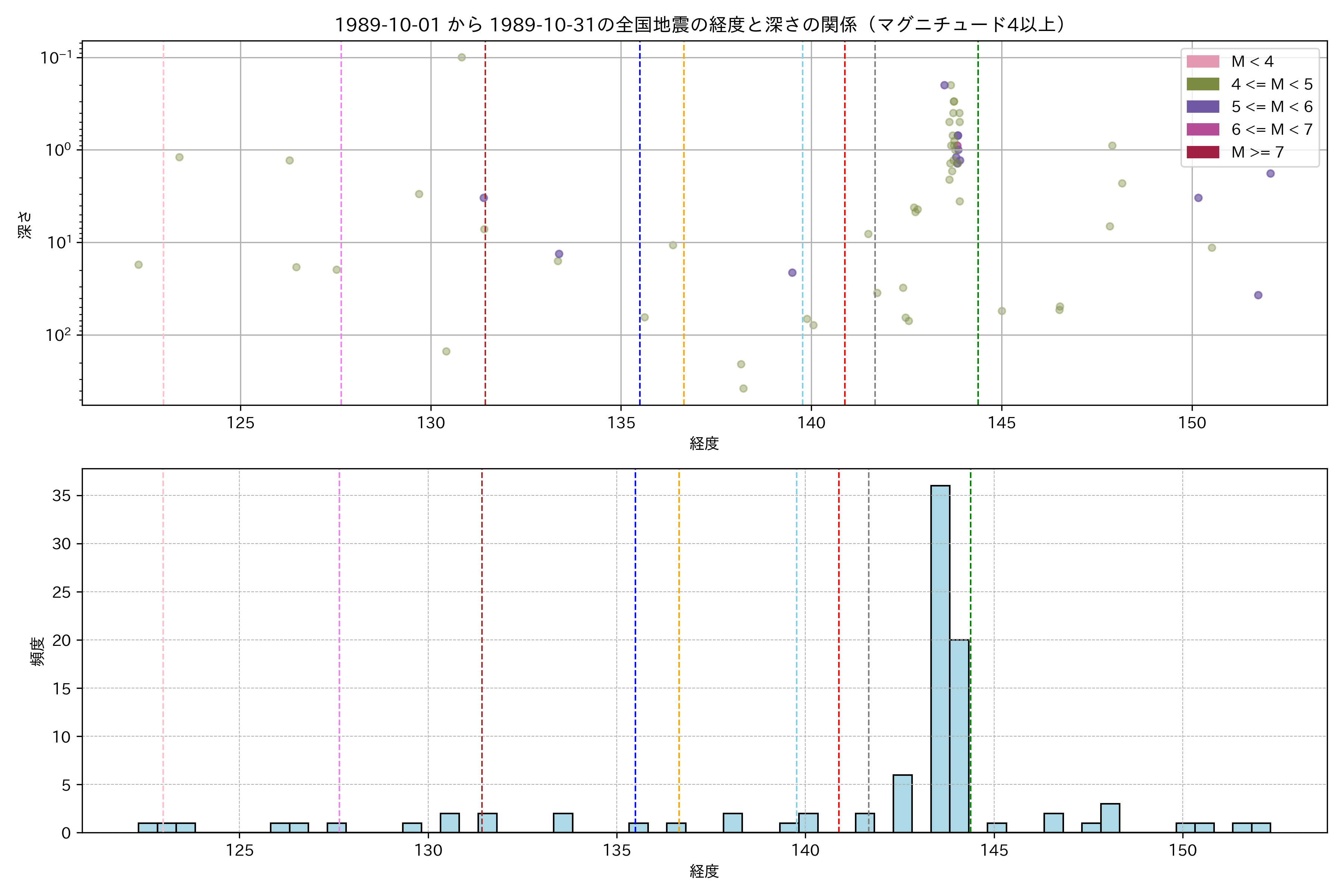Screen dimensions: 1344x896
Task: Click the olive 4 <= M < 5 swatch
Action: 1202,85
